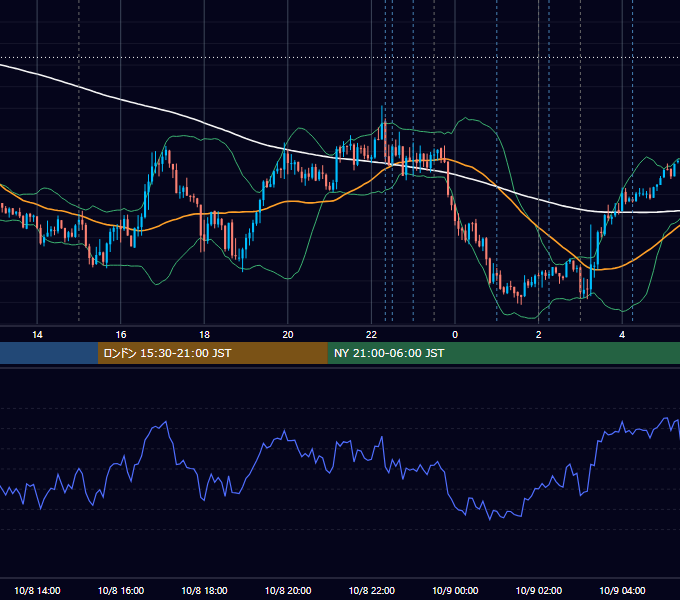
Task: Click the ロンドン 15:30-21:00 JST session bar
Action: pos(212,353)
